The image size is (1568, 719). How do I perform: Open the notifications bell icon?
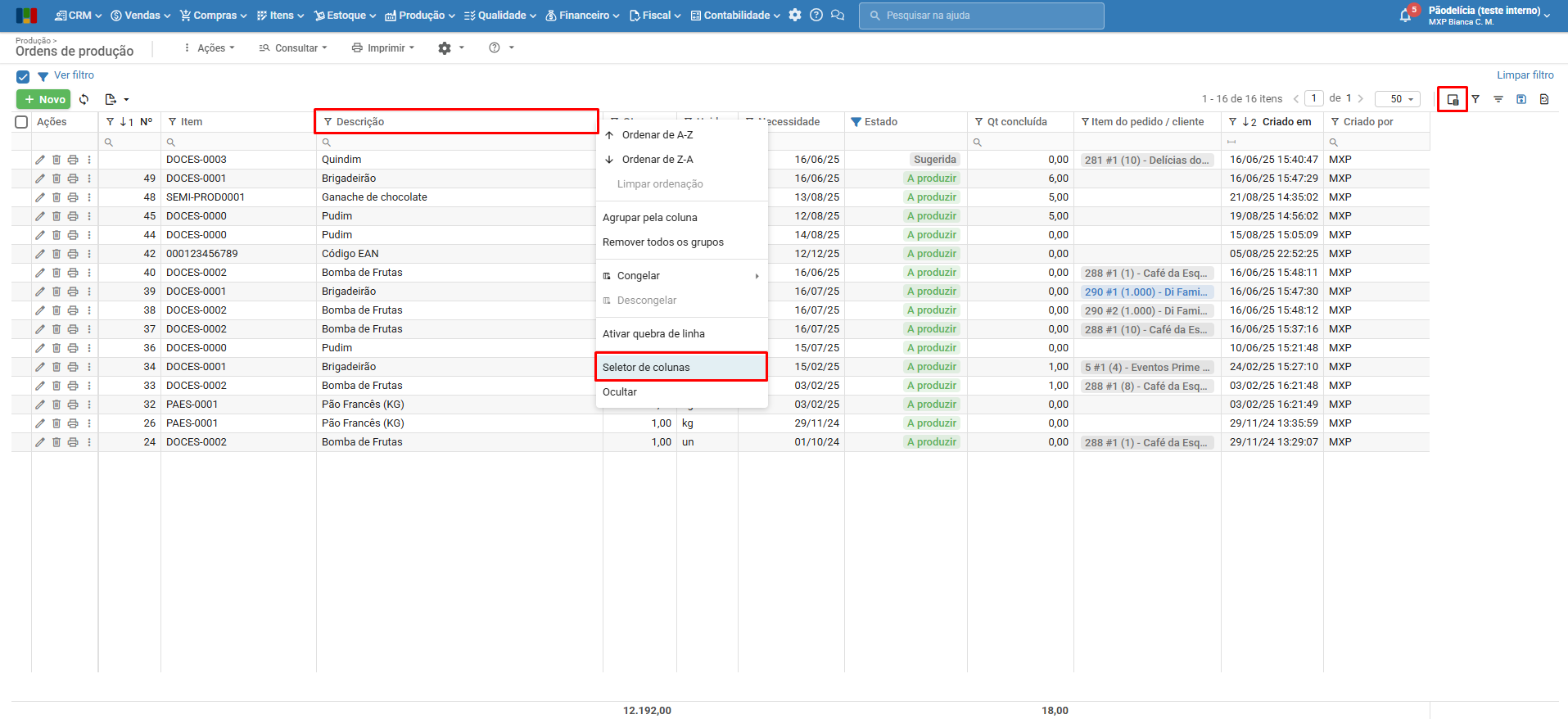pos(1405,16)
